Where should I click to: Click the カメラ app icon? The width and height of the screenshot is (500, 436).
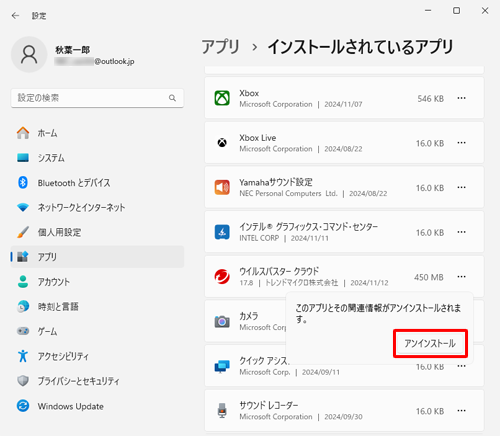222,322
